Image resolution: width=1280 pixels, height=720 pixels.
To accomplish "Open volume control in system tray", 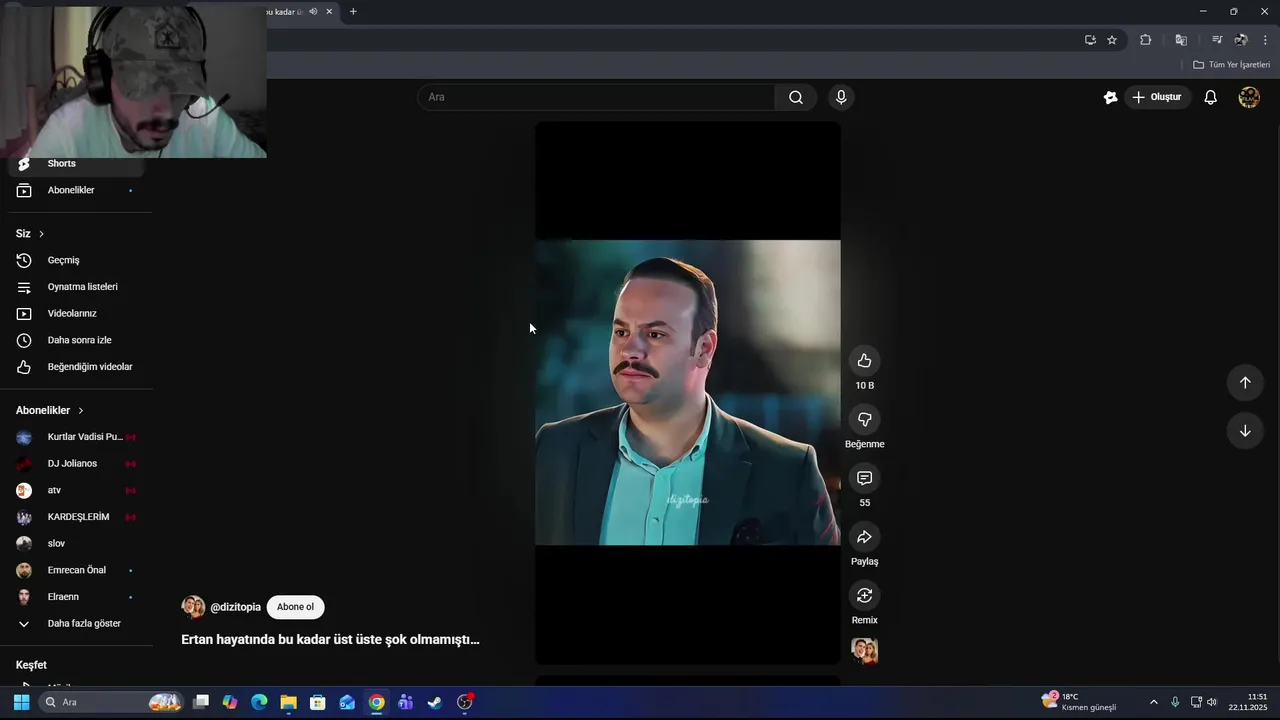I will (1212, 702).
